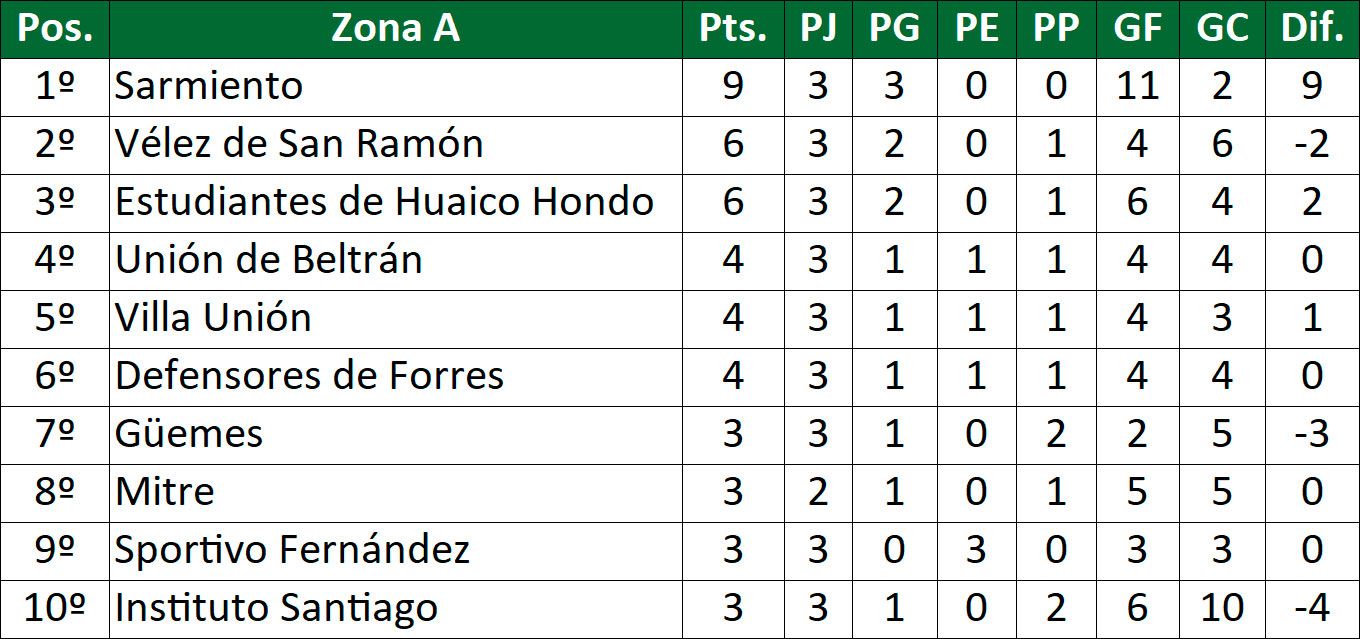Click the PJ column header
The height and width of the screenshot is (639, 1360).
pyautogui.click(x=818, y=29)
